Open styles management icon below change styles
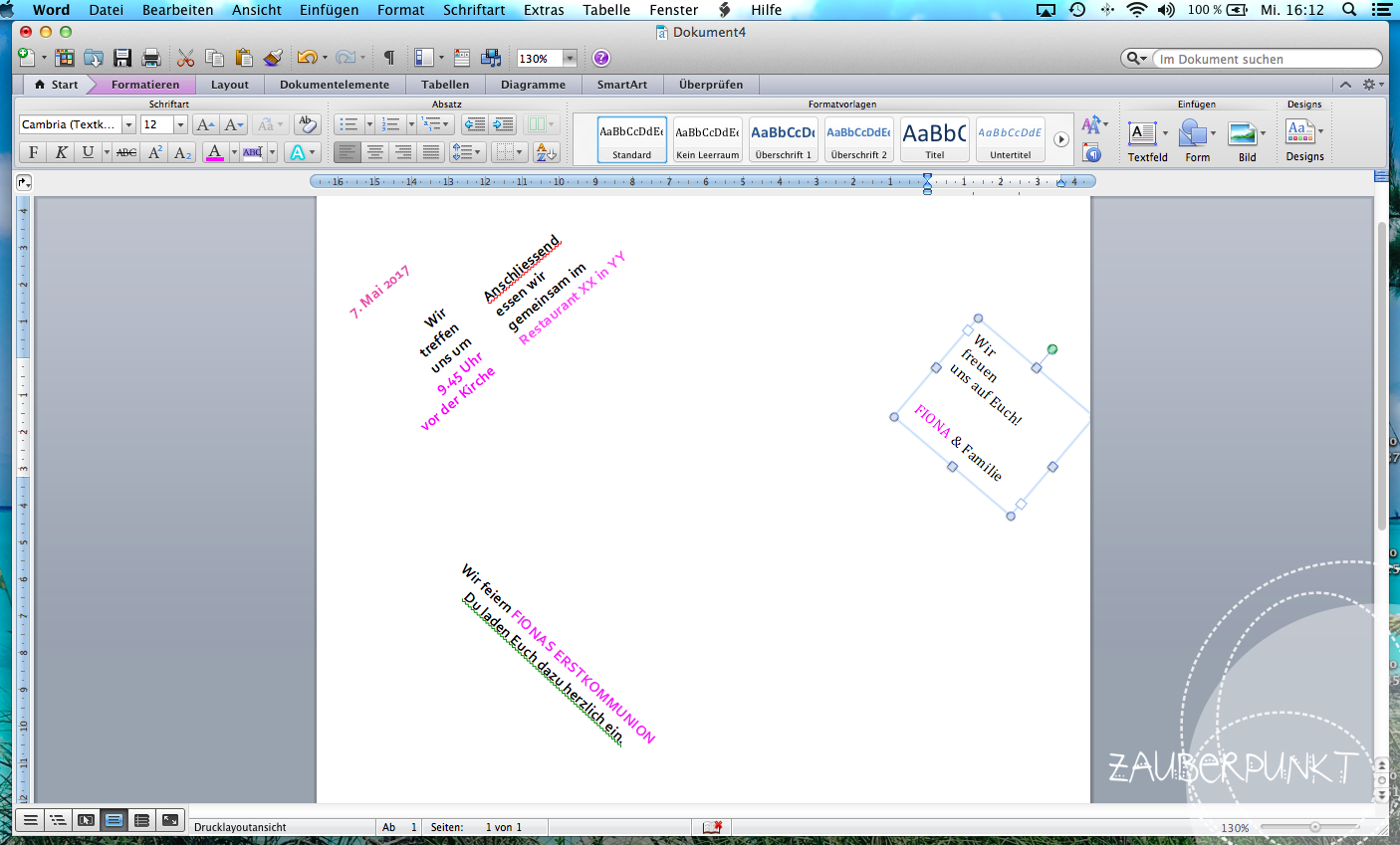Screen dimensions: 1400x845 1092,153
